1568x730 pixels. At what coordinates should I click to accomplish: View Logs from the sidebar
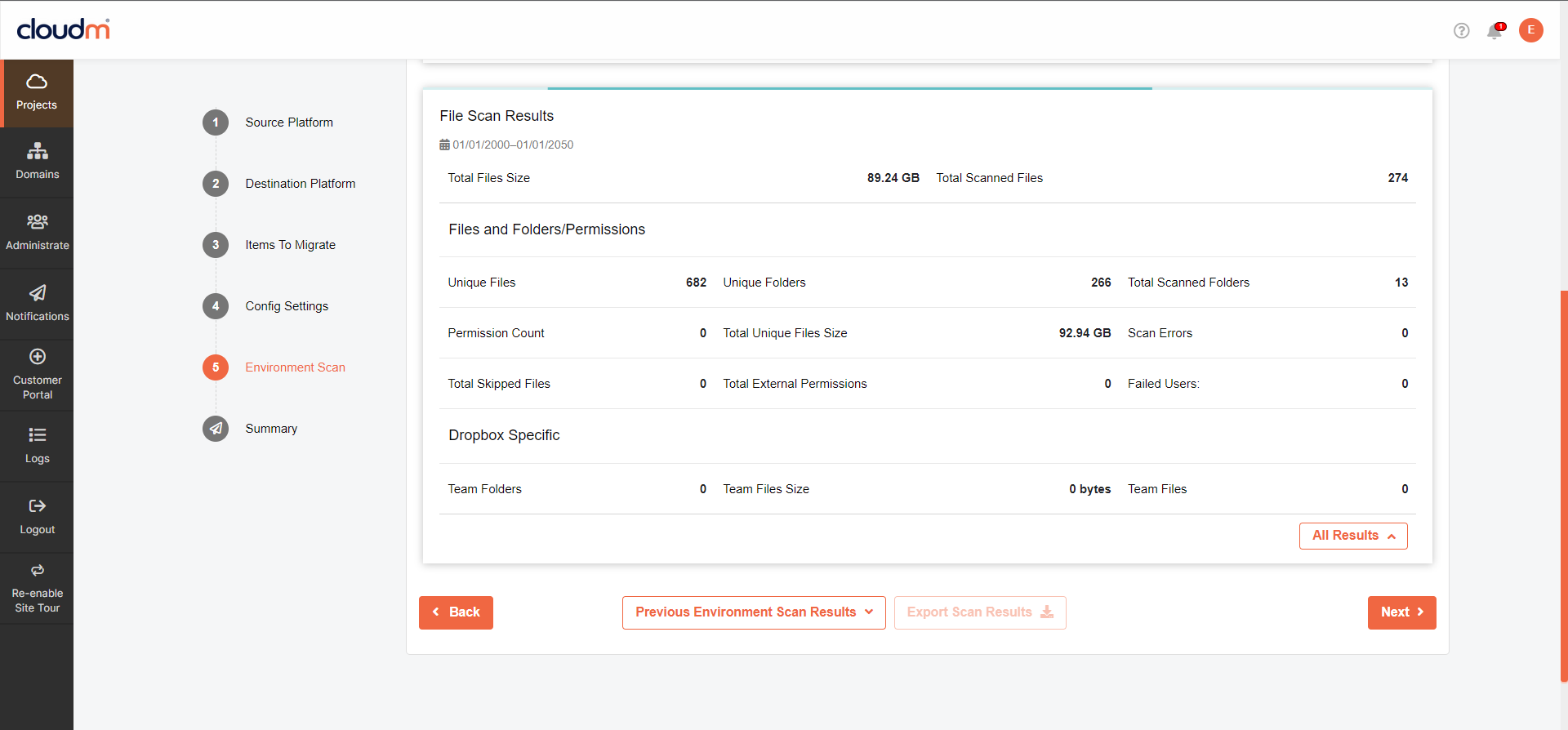(x=37, y=446)
